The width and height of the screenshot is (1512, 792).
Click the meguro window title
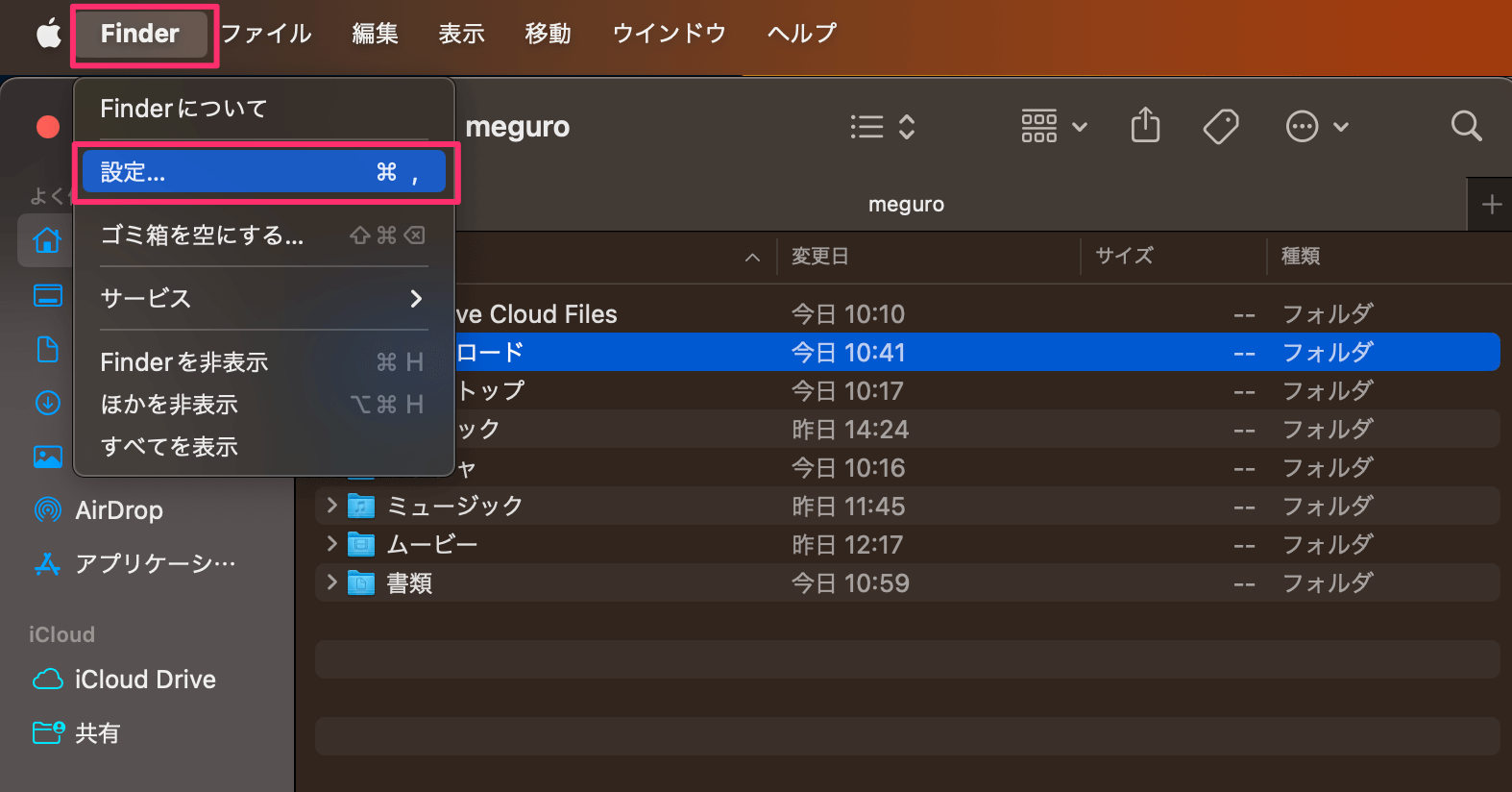[518, 127]
